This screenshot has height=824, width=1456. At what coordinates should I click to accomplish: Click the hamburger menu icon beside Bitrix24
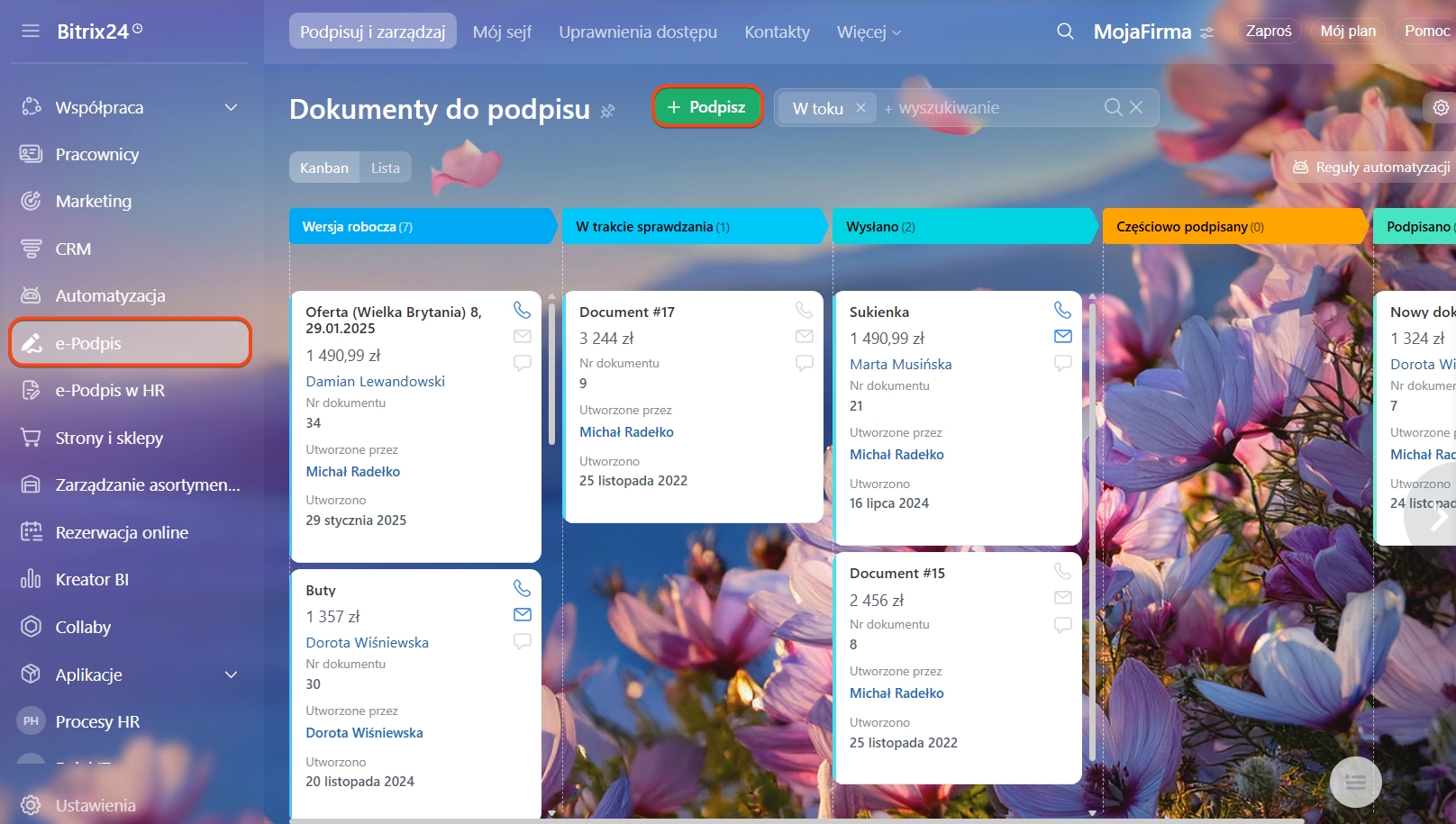click(31, 32)
